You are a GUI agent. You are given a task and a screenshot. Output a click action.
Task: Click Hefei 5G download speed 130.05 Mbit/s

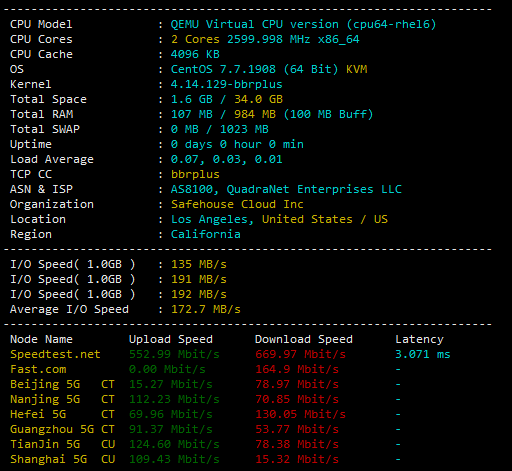pos(300,414)
